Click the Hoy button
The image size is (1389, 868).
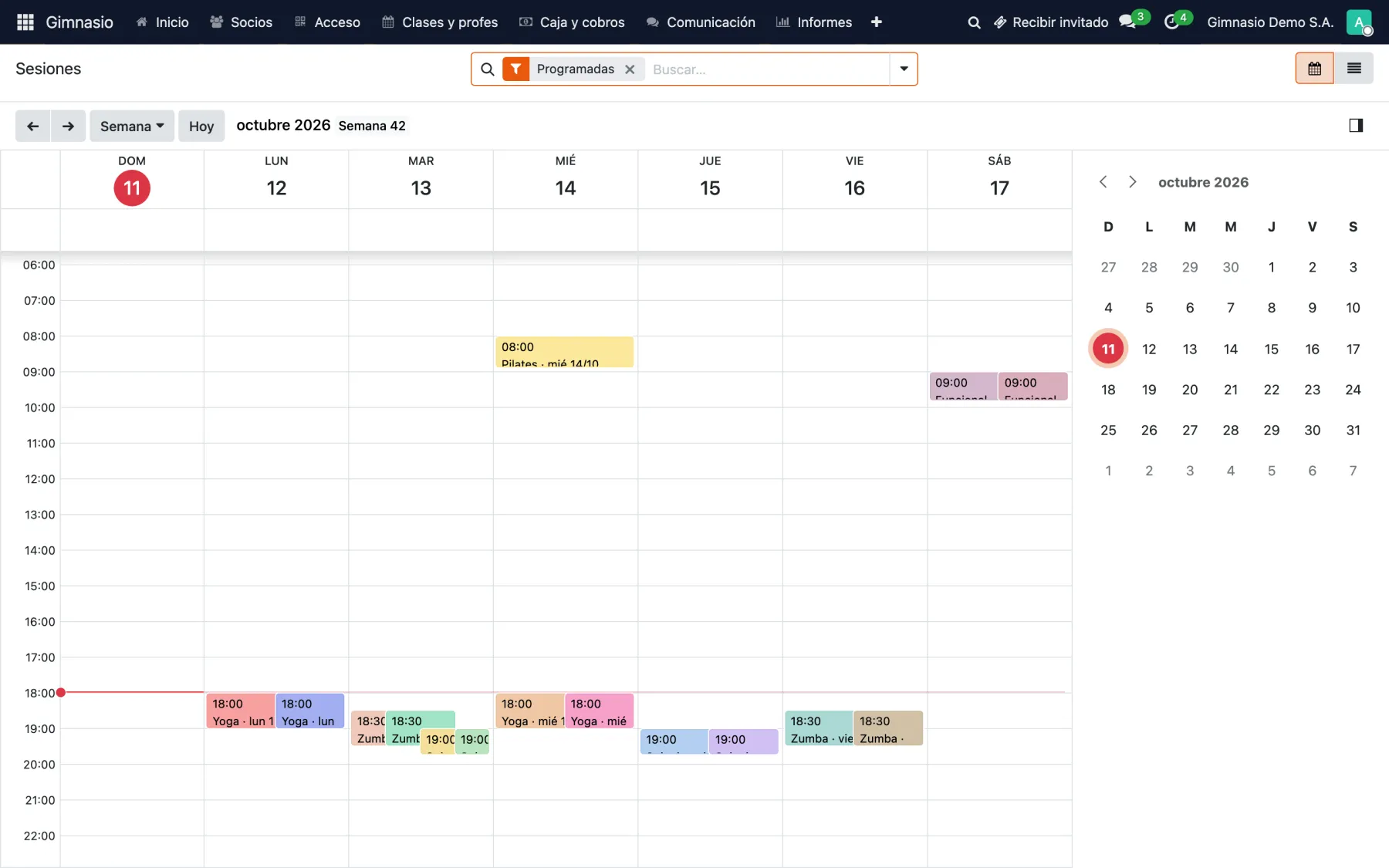coord(201,126)
